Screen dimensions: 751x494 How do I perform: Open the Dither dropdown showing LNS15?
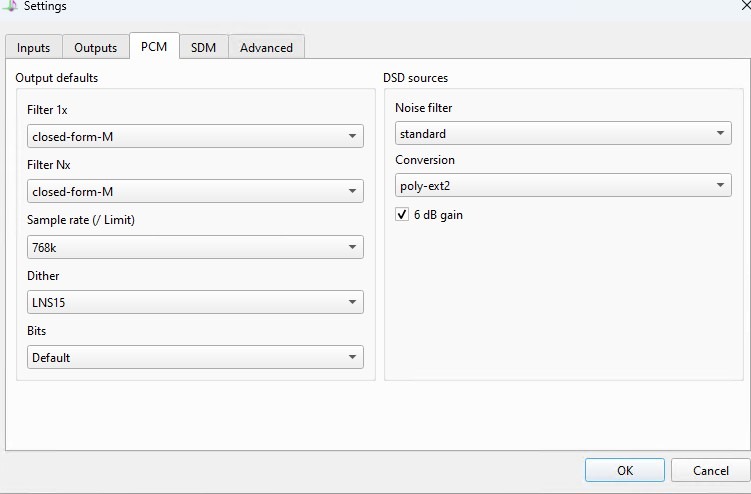click(x=195, y=302)
